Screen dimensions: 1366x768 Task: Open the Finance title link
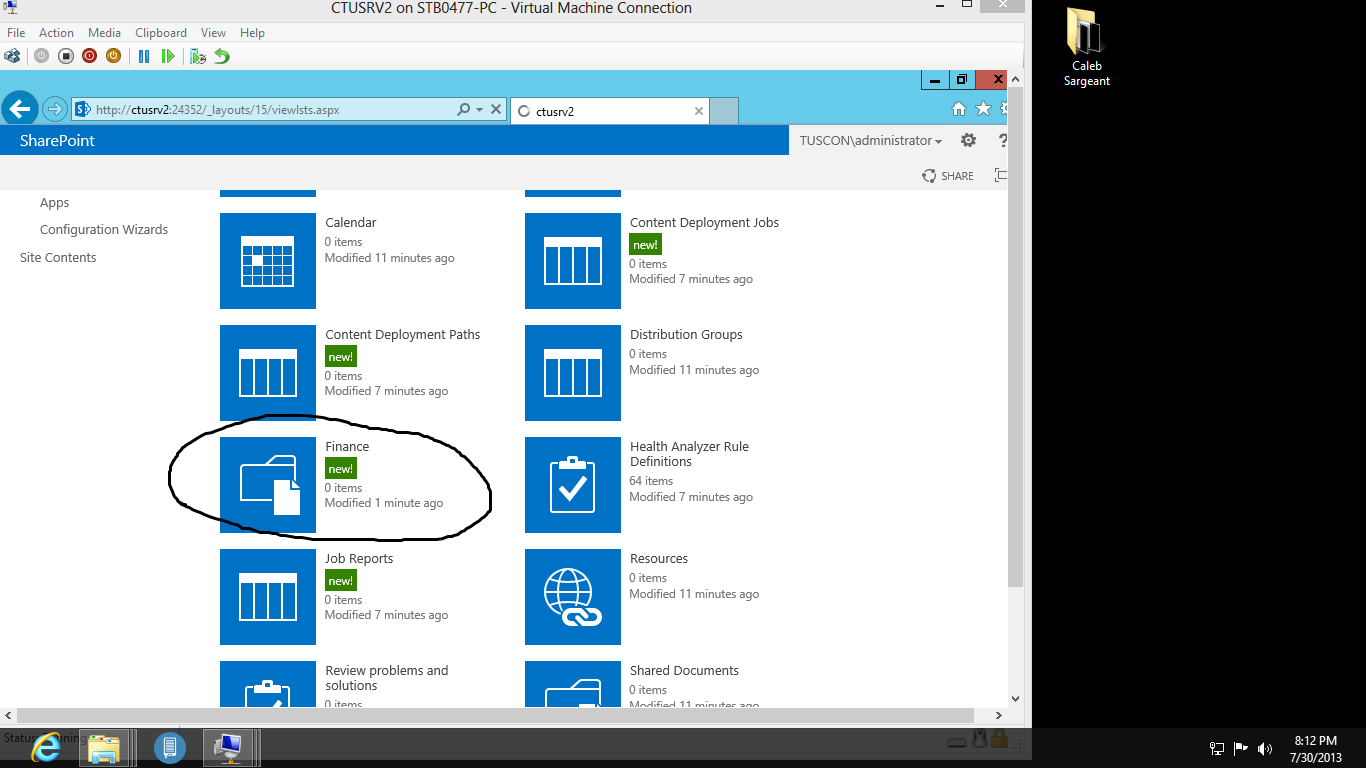tap(347, 447)
